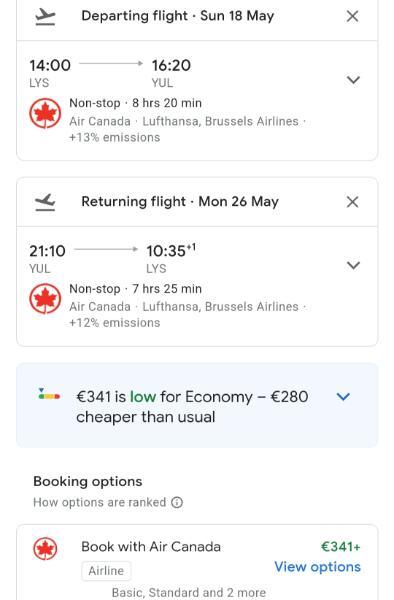Expand departing flight LYS to YUL details
The image size is (394, 600).
pyautogui.click(x=353, y=80)
